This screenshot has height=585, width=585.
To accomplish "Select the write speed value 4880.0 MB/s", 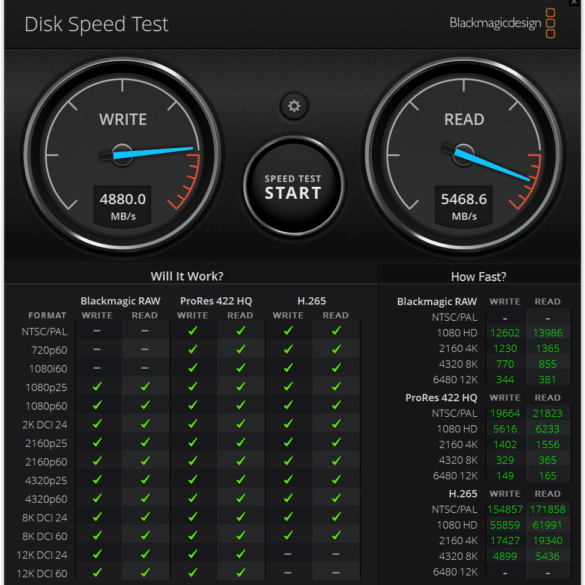I will (122, 206).
